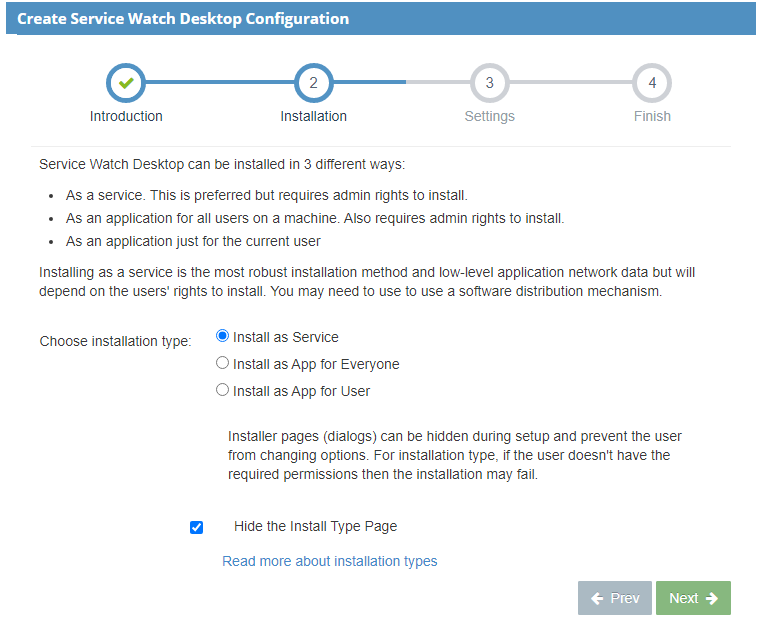Choose Install as App for User
769x640 pixels.
222,390
